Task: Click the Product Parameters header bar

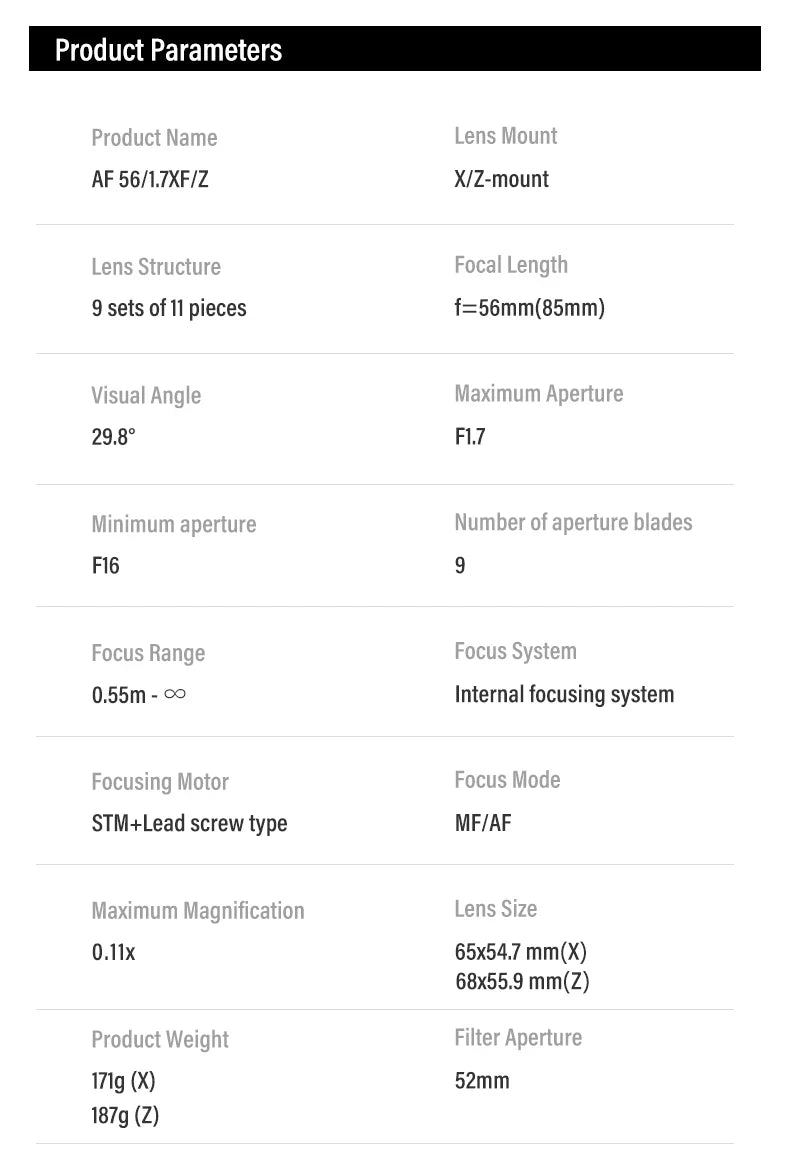Action: tap(394, 49)
